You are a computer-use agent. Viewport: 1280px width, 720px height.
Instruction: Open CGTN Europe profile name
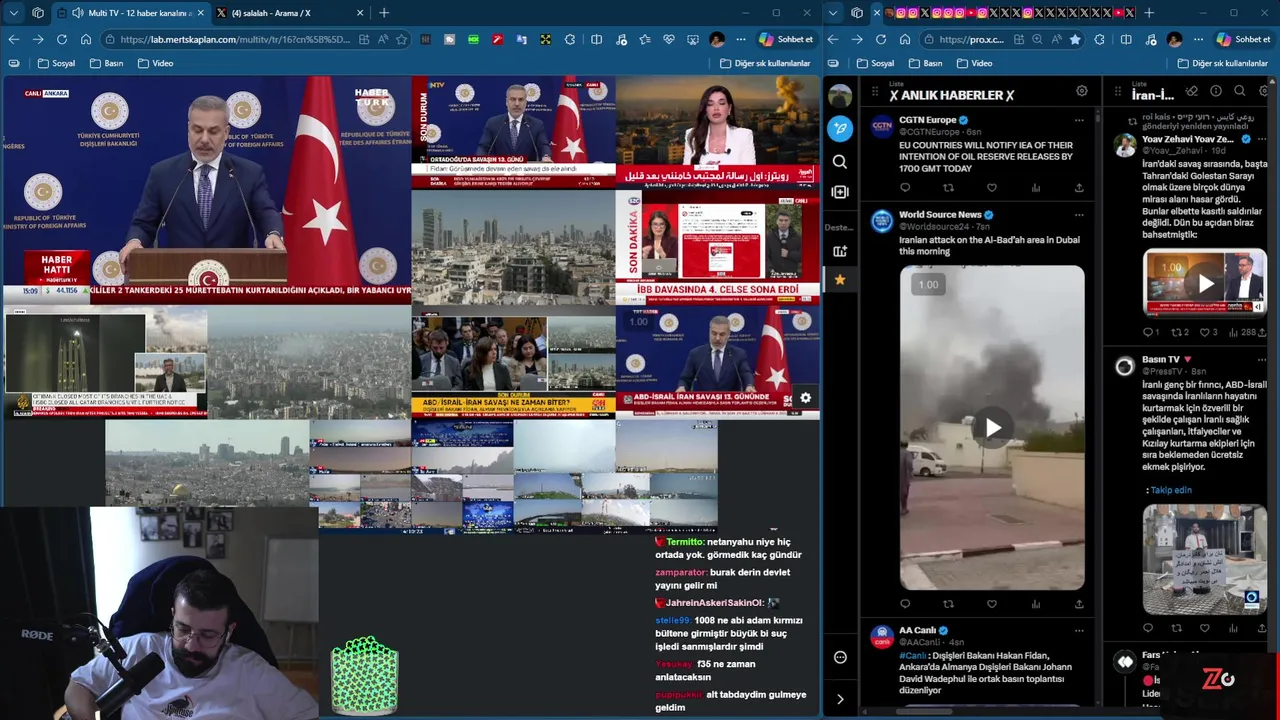click(x=927, y=120)
